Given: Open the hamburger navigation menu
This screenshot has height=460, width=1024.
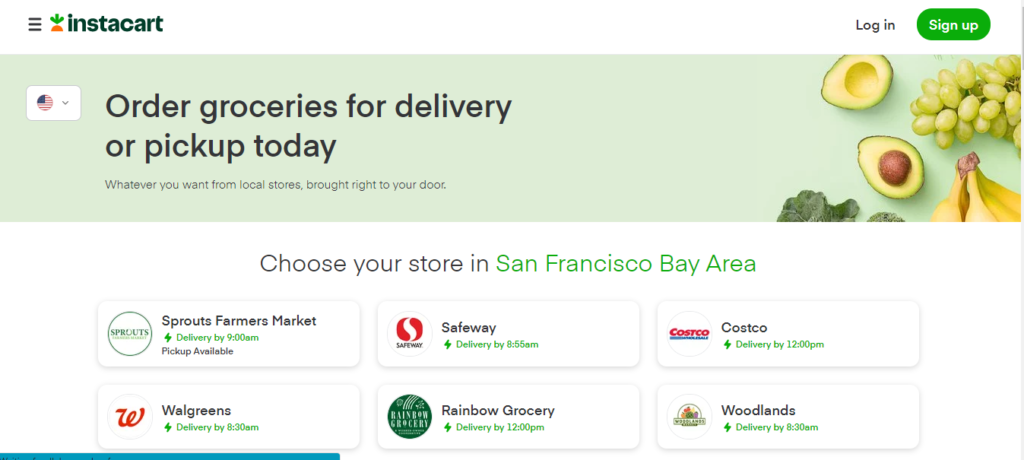Looking at the screenshot, I should tap(35, 24).
